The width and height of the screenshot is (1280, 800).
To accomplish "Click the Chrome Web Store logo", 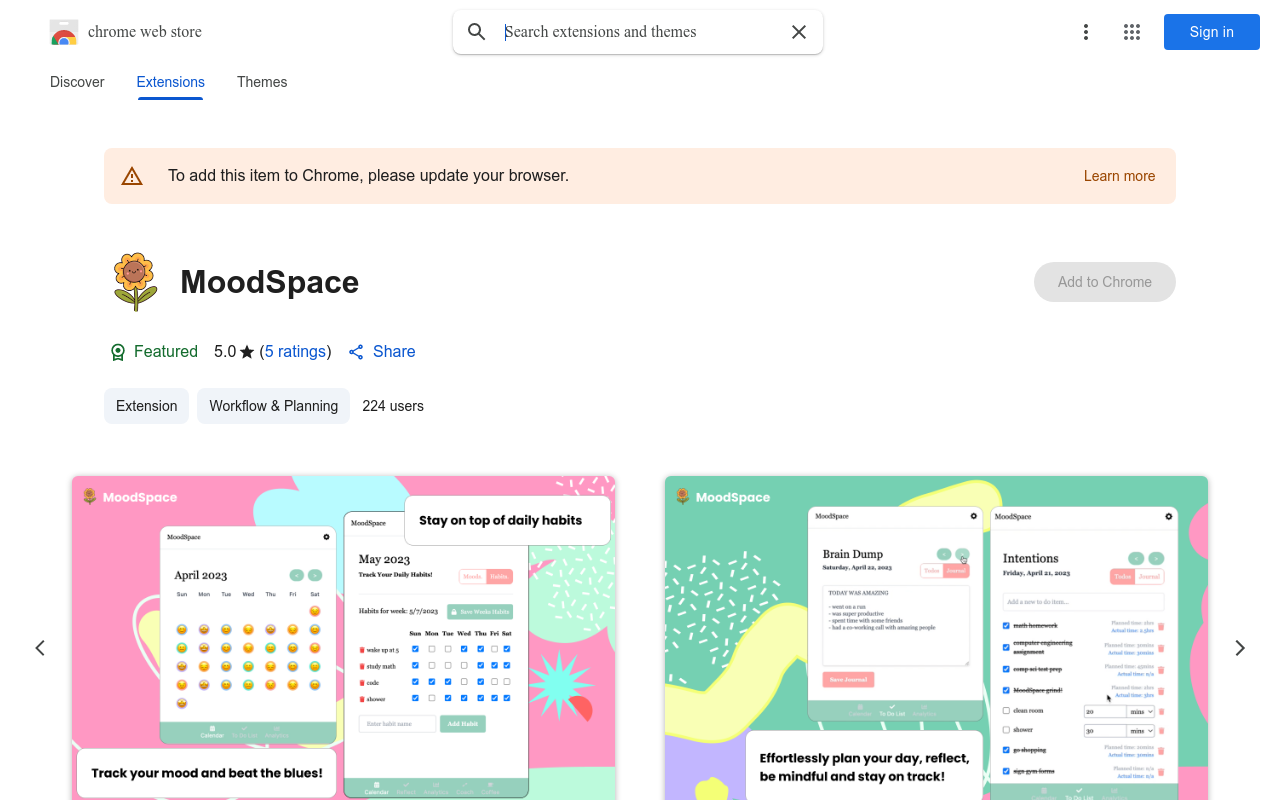I will [64, 32].
